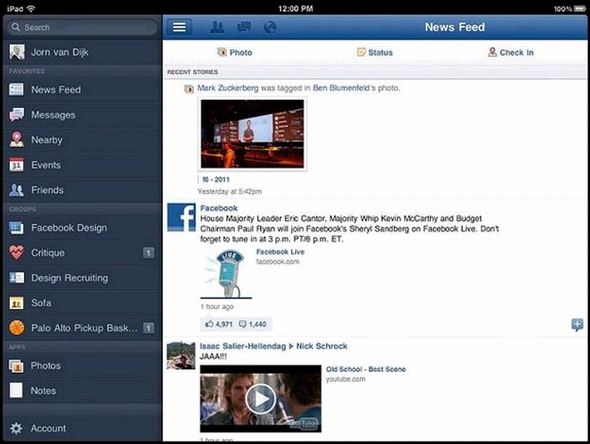Open Messages in the sidebar
The image size is (590, 444).
click(x=82, y=115)
